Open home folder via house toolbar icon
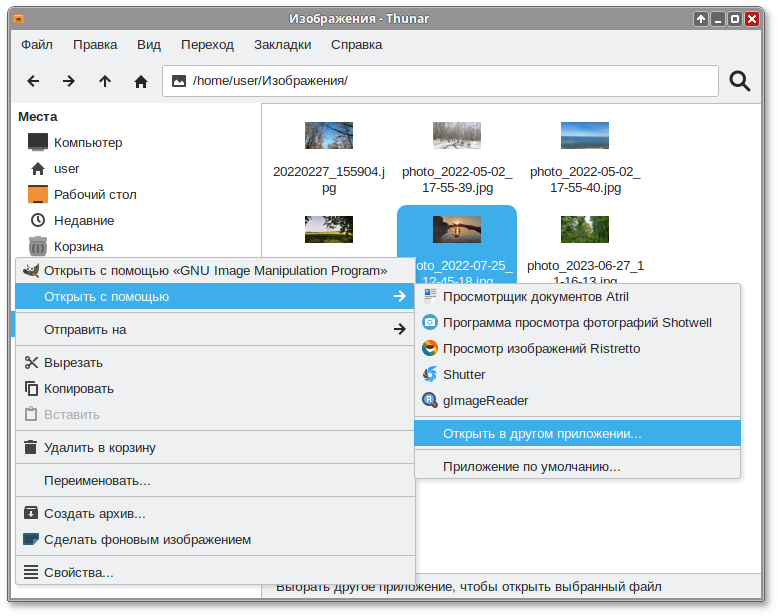 click(x=141, y=81)
